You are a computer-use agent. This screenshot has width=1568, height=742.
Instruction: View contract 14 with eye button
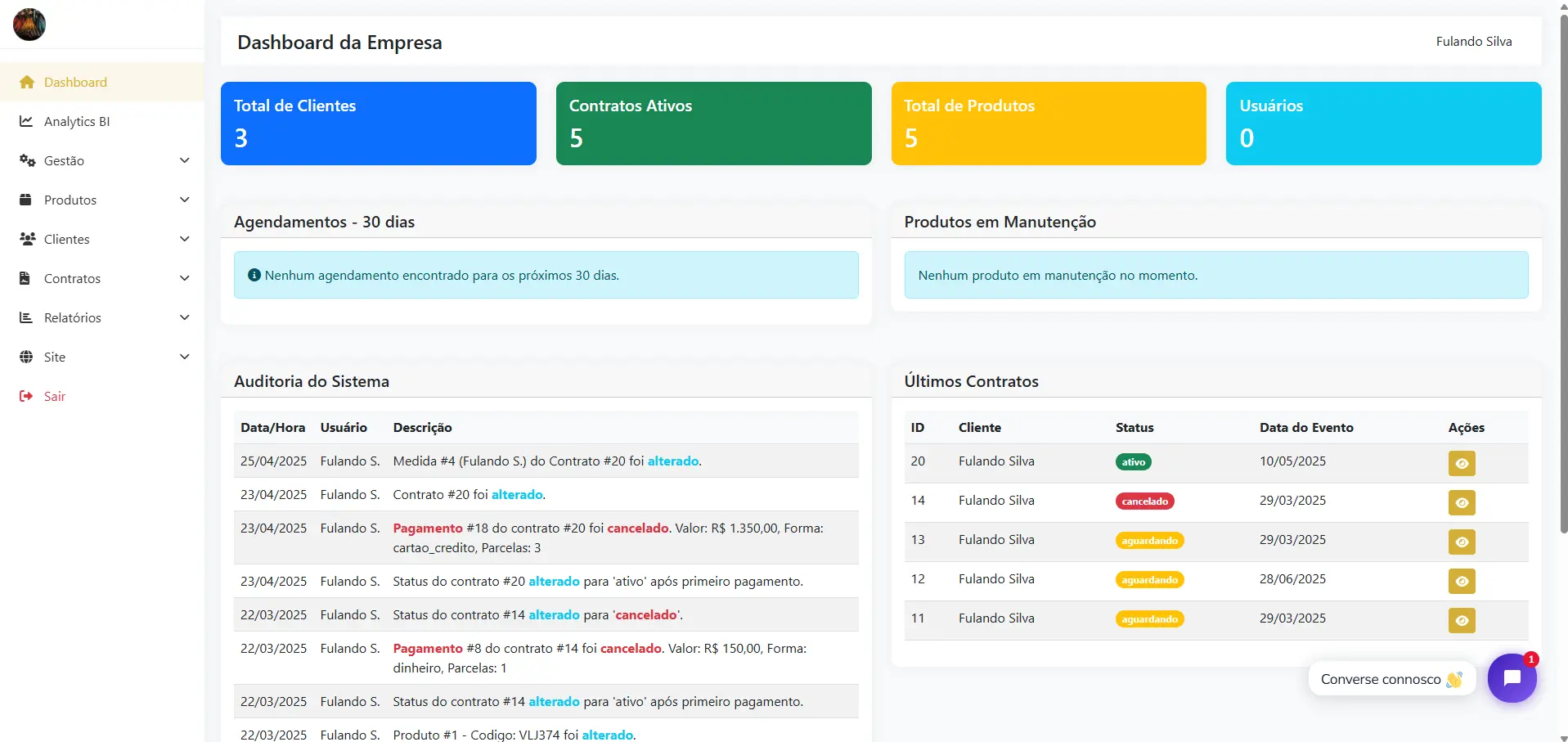click(x=1462, y=502)
